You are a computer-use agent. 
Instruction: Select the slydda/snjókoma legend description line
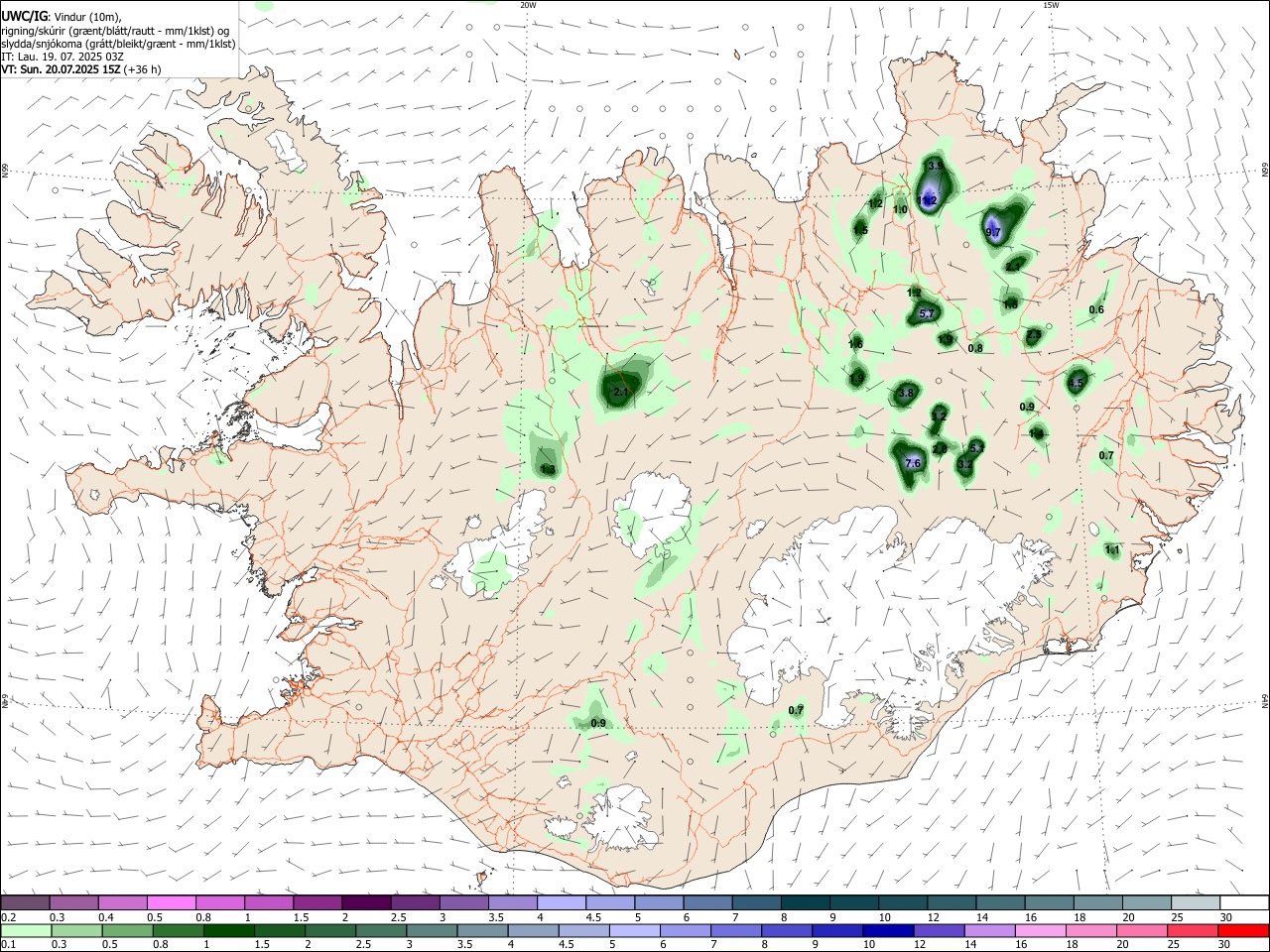click(118, 44)
